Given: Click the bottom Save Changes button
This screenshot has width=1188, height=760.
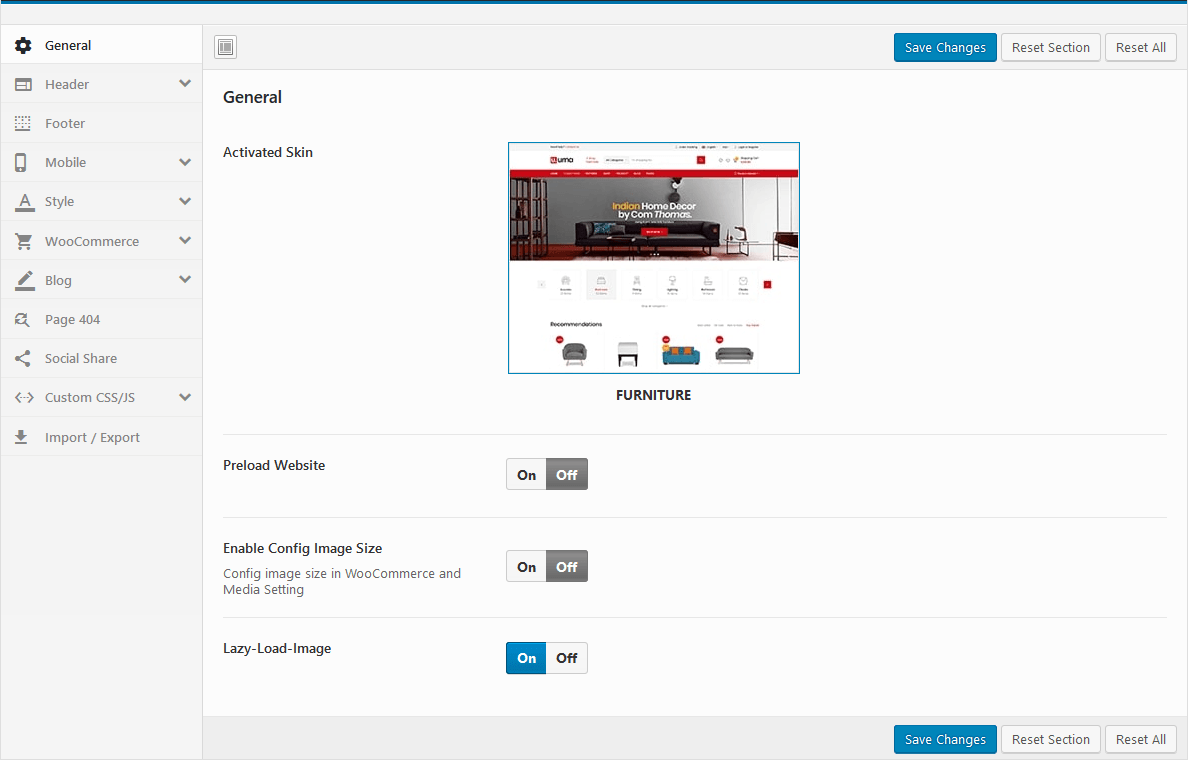Looking at the screenshot, I should (x=945, y=740).
